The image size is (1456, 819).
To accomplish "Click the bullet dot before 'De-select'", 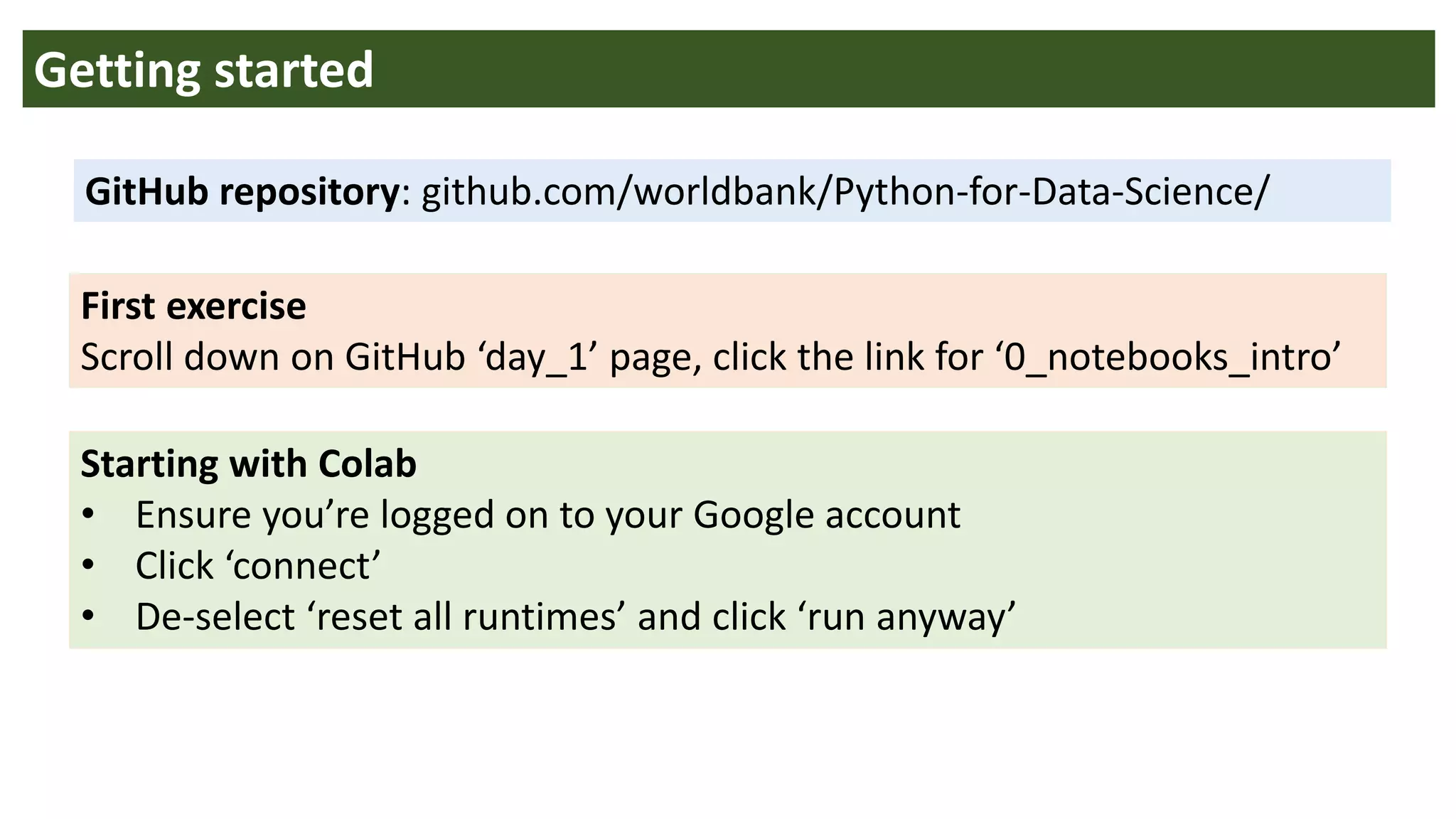I will click(x=88, y=616).
